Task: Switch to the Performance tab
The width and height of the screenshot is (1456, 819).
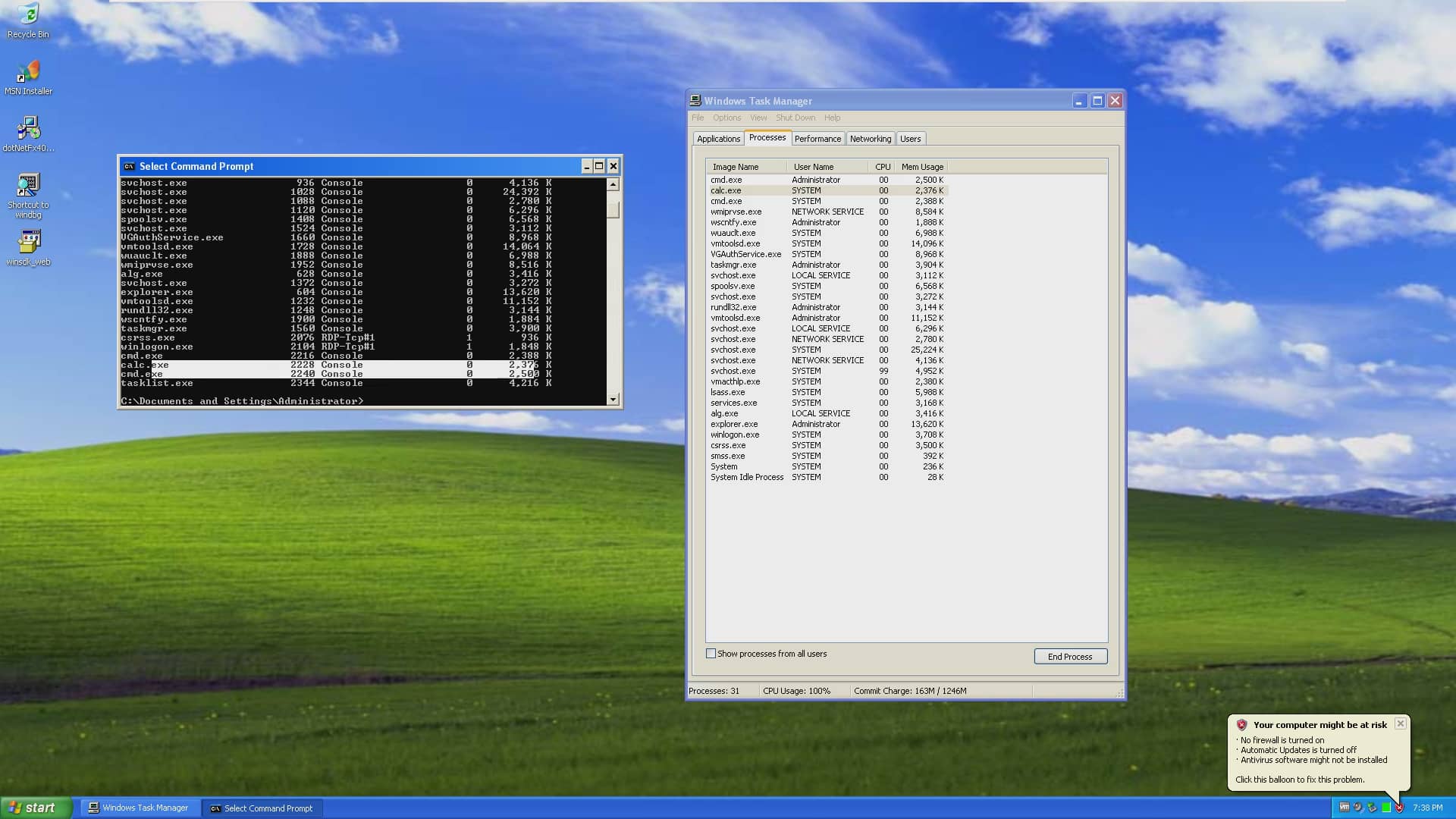Action: click(817, 138)
